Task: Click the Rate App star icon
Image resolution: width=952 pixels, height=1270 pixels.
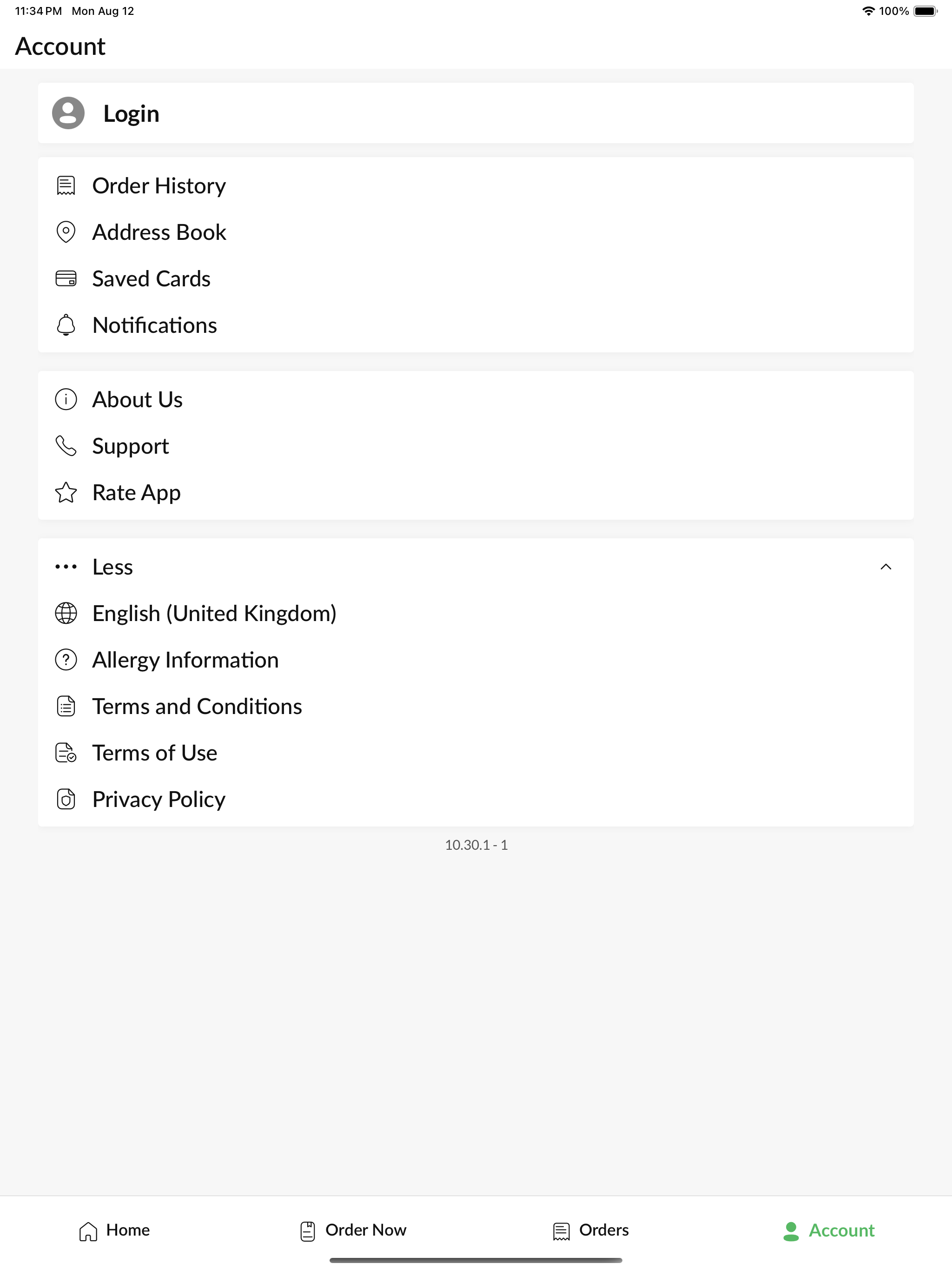Action: (66, 493)
